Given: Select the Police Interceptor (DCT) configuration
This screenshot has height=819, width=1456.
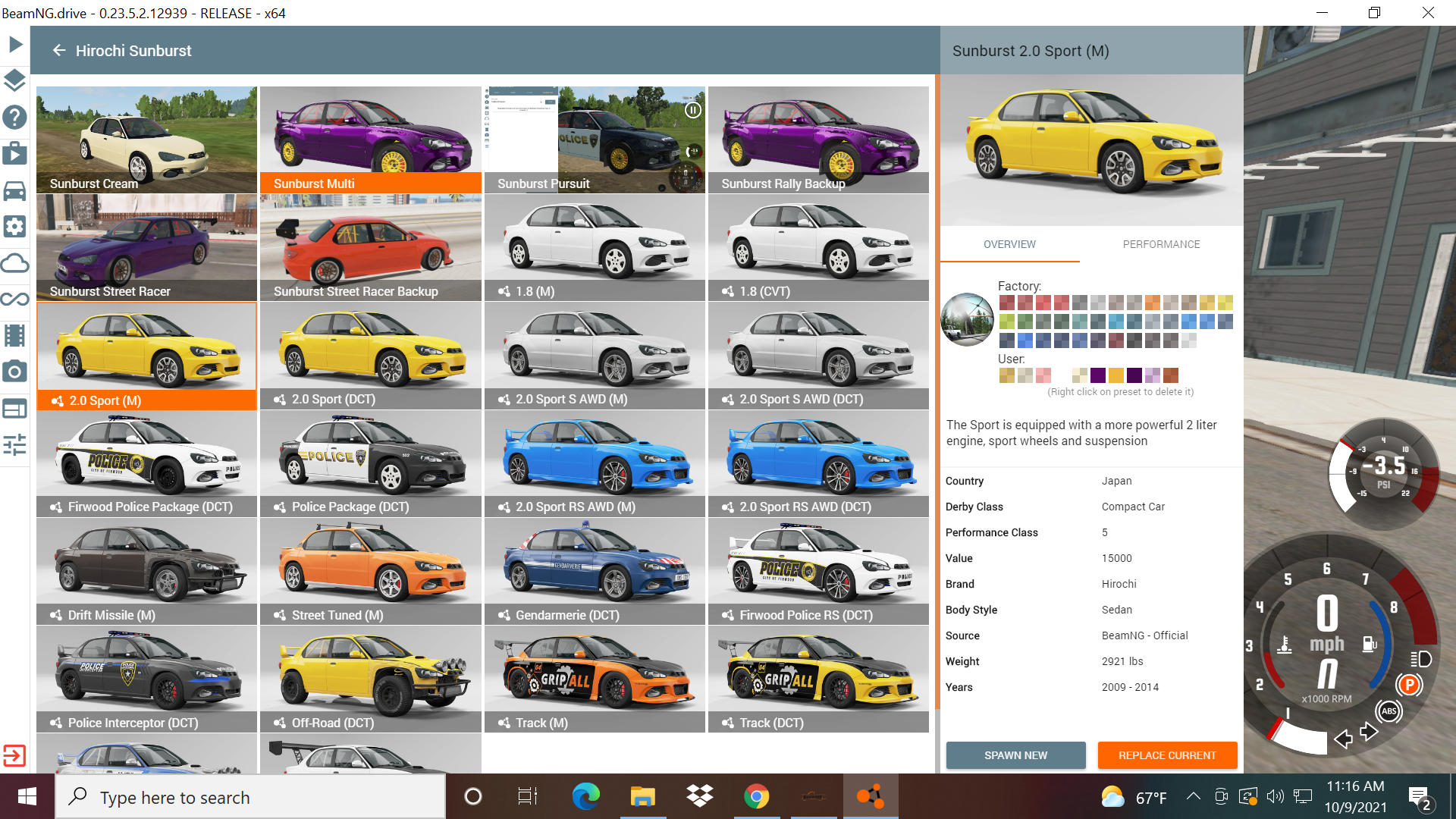Looking at the screenshot, I should click(147, 679).
